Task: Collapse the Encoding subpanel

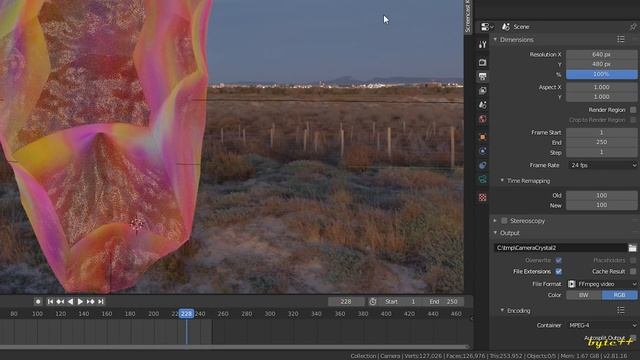Action: [x=502, y=311]
